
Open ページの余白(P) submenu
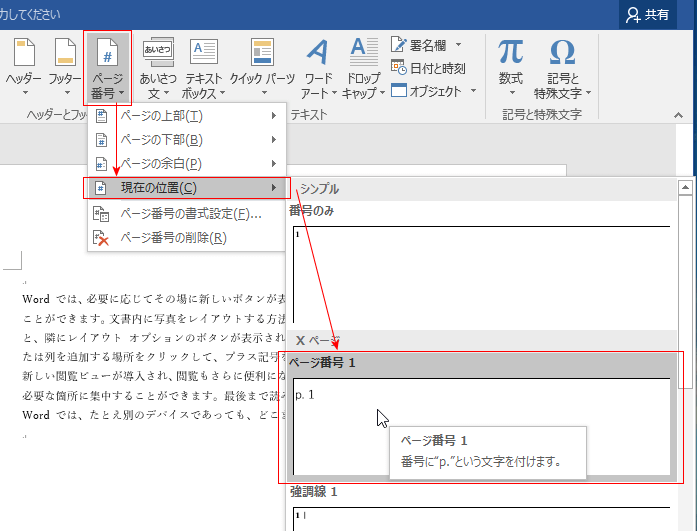(187, 164)
